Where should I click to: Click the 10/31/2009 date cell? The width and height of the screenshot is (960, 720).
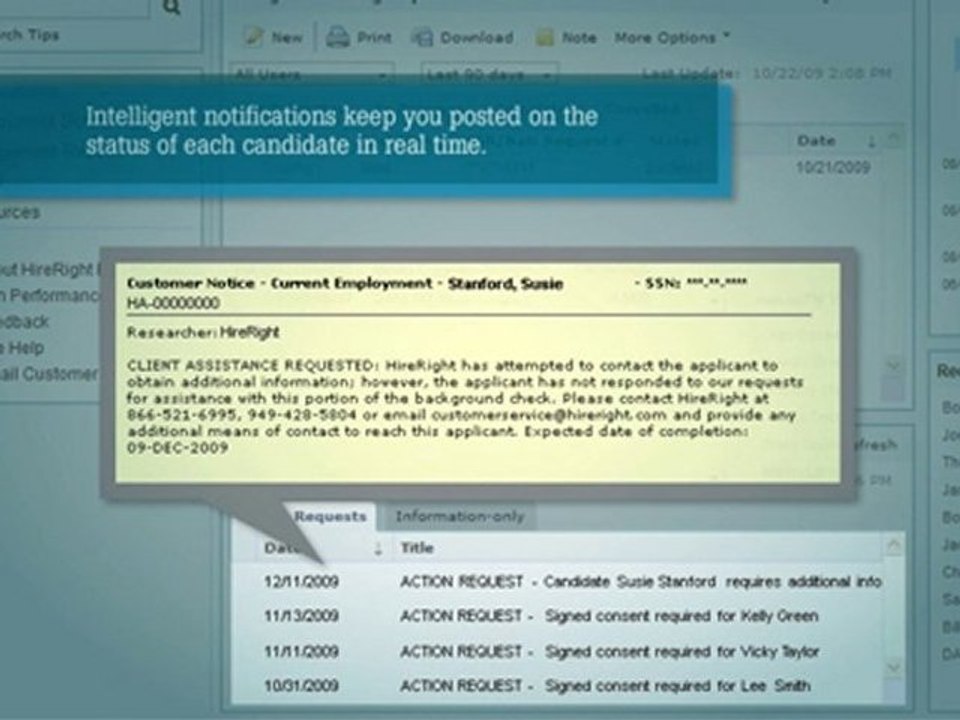tap(301, 685)
